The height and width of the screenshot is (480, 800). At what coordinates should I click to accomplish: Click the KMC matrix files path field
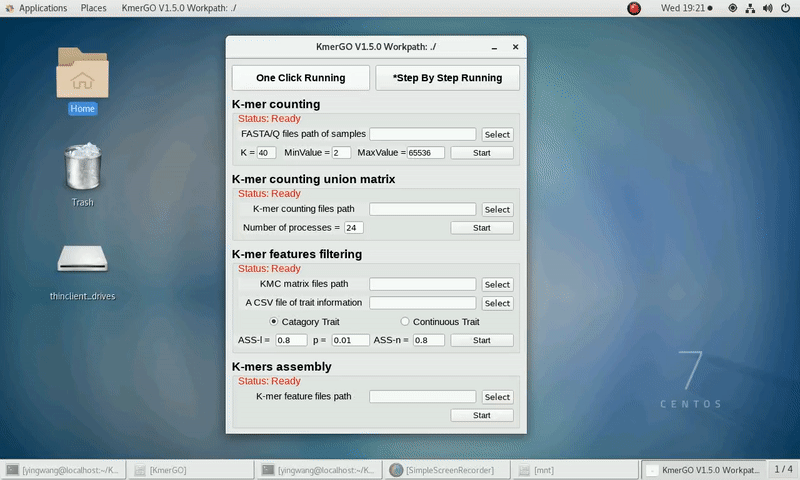coord(422,284)
